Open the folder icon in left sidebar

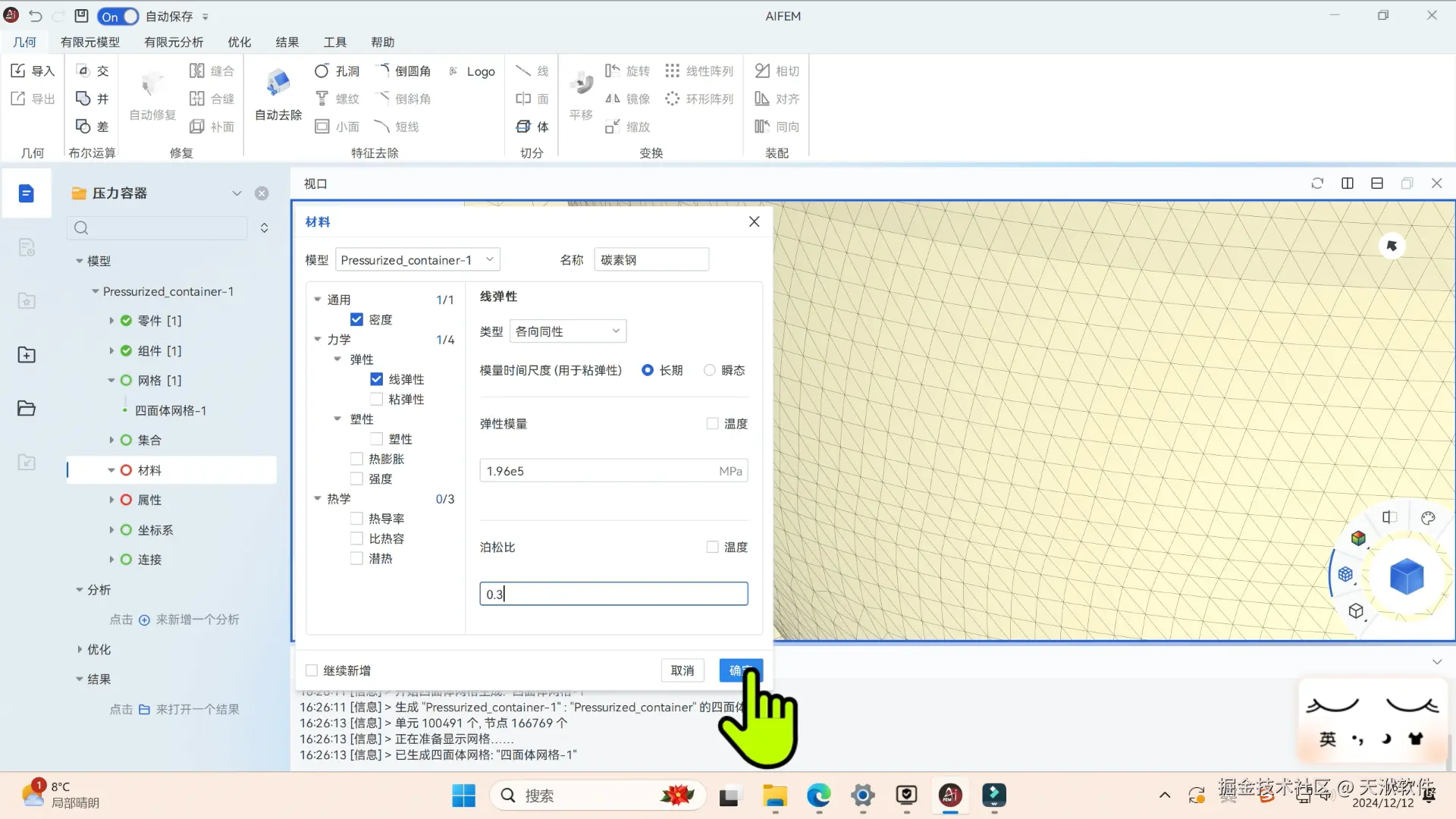click(x=27, y=408)
